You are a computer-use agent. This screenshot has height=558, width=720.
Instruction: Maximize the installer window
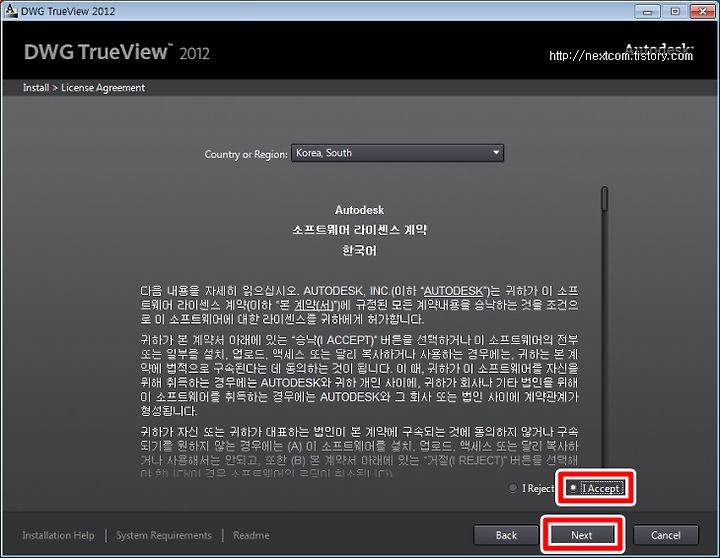point(675,11)
